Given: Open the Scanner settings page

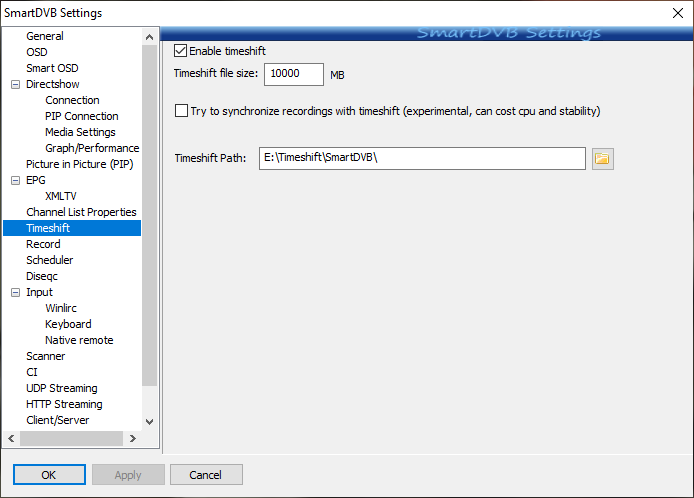Looking at the screenshot, I should point(46,356).
